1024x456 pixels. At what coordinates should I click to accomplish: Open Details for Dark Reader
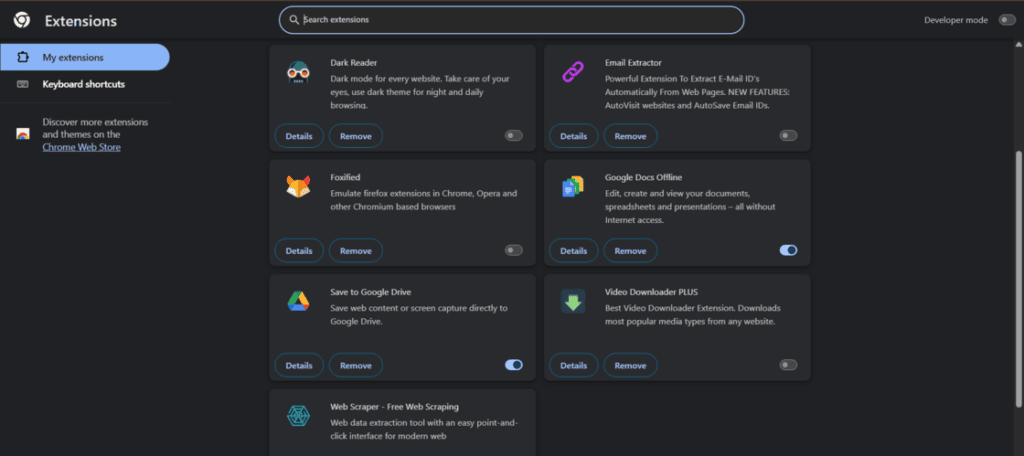pos(299,136)
